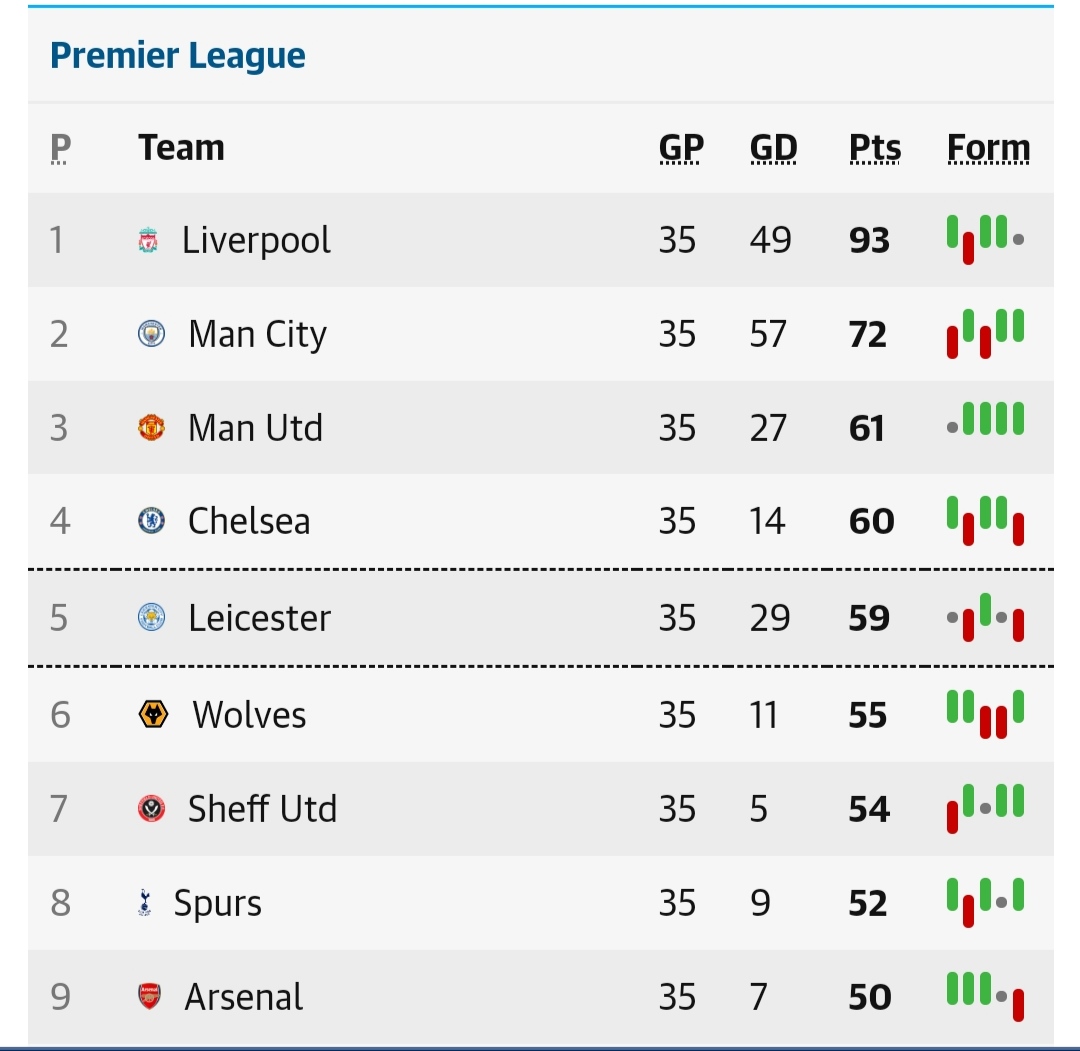Select Arsenal's form indicator bars
Image resolution: width=1080 pixels, height=1051 pixels.
[986, 997]
